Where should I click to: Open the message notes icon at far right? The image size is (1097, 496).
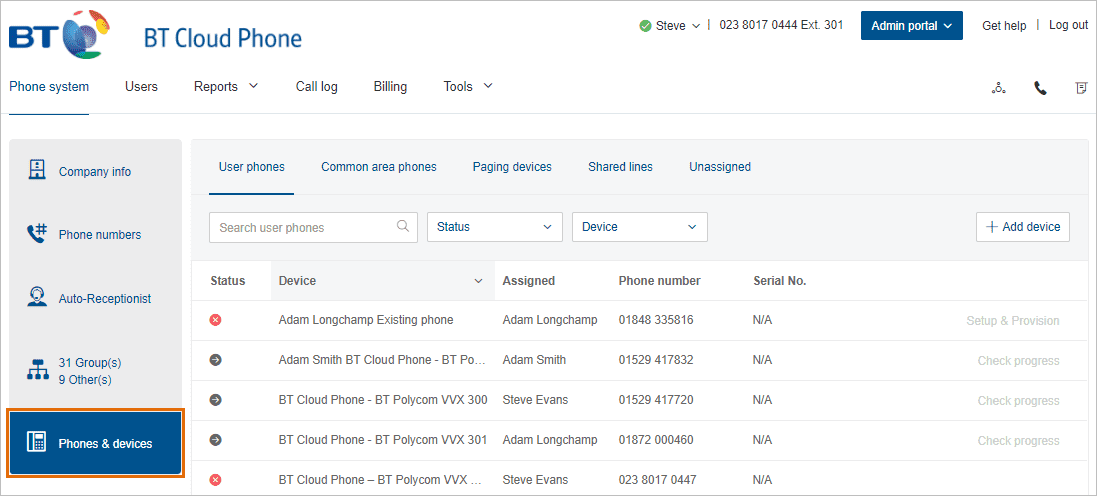(x=1081, y=88)
